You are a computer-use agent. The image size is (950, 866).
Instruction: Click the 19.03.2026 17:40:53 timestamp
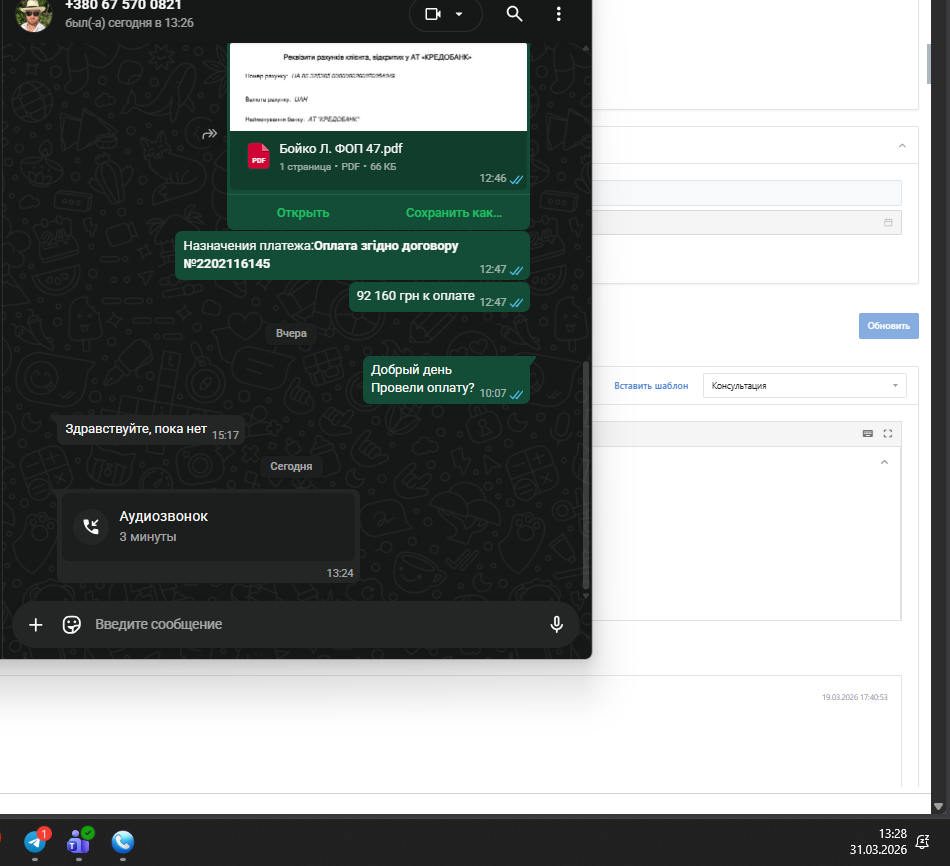[854, 698]
